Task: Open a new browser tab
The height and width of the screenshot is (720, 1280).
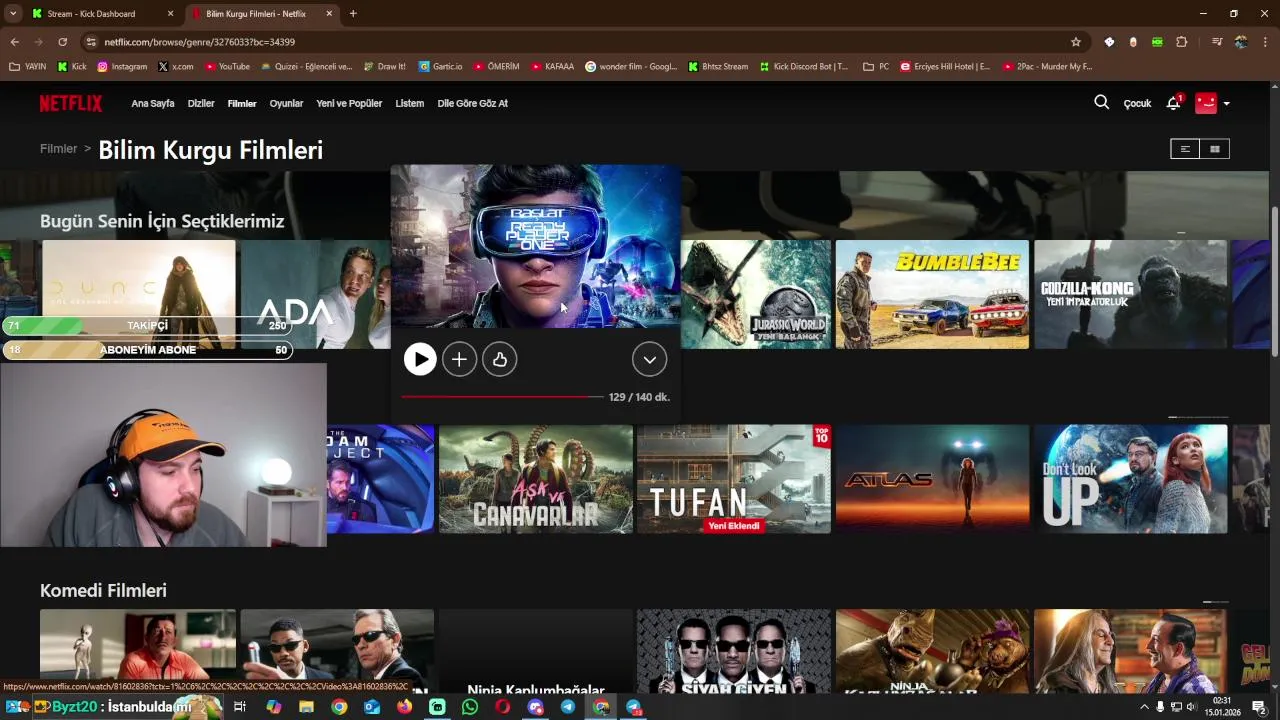Action: 353,14
